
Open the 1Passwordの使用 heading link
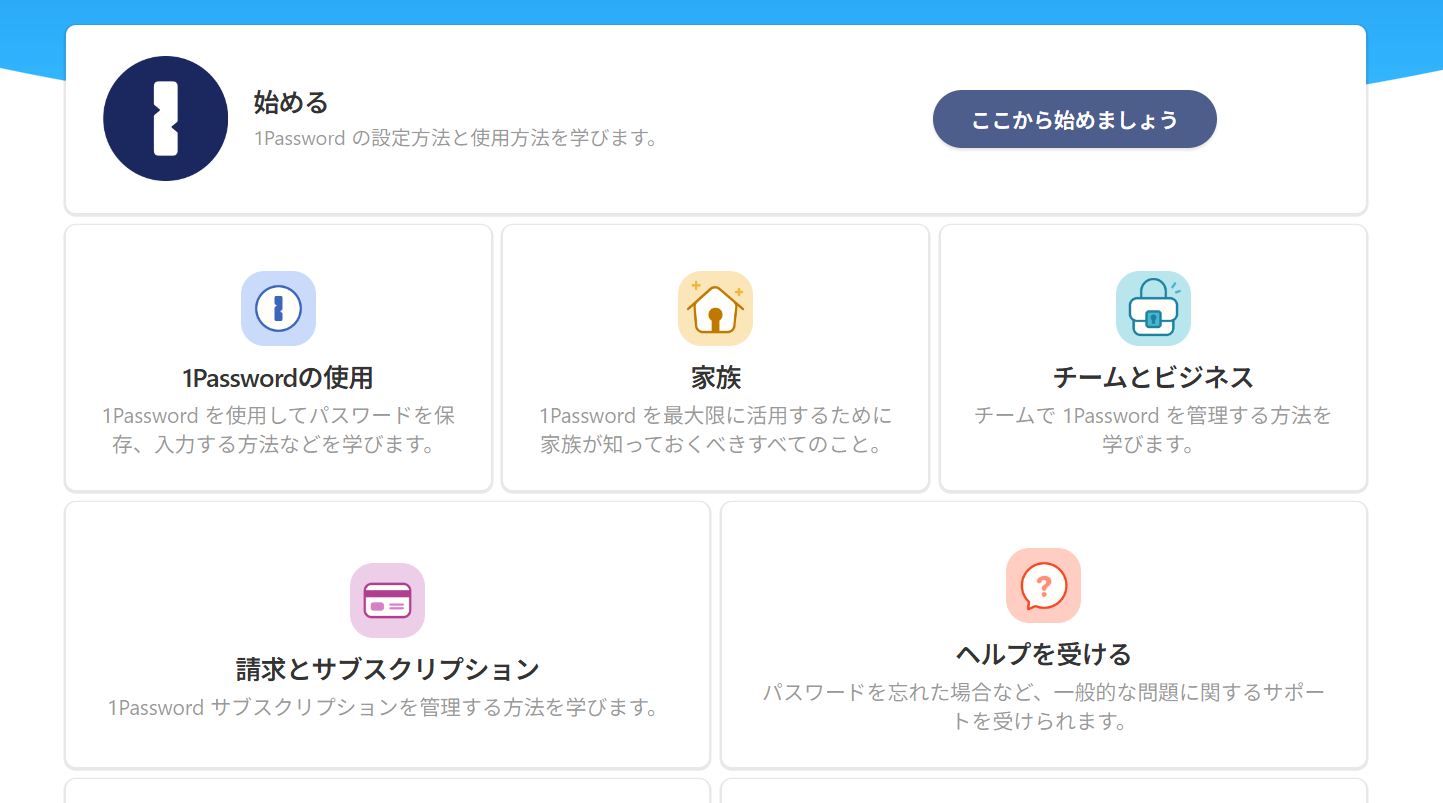point(278,378)
